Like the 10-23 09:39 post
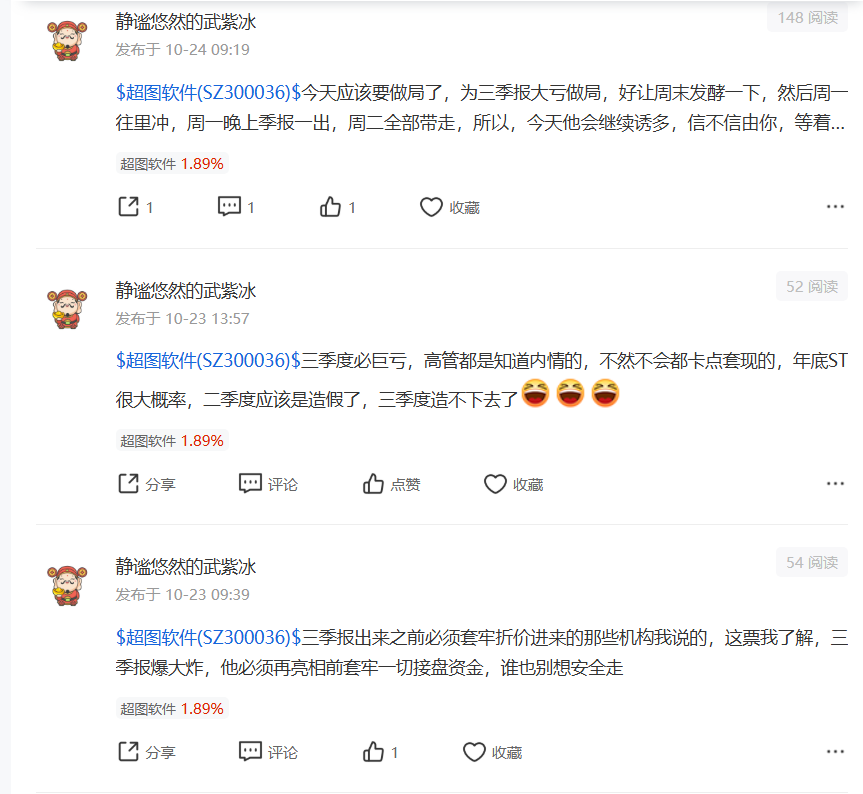 380,752
